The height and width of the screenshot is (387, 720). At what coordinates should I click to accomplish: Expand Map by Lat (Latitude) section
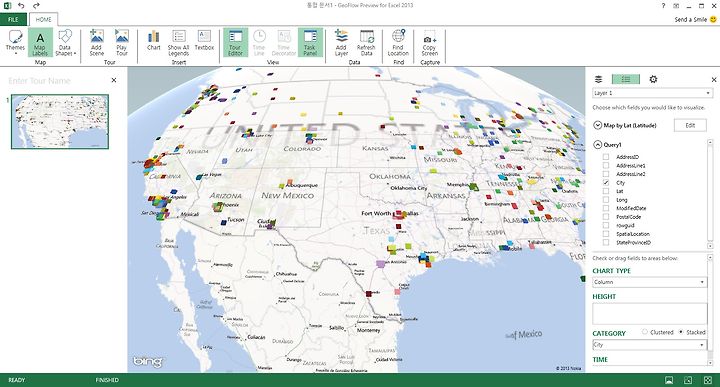coord(597,125)
